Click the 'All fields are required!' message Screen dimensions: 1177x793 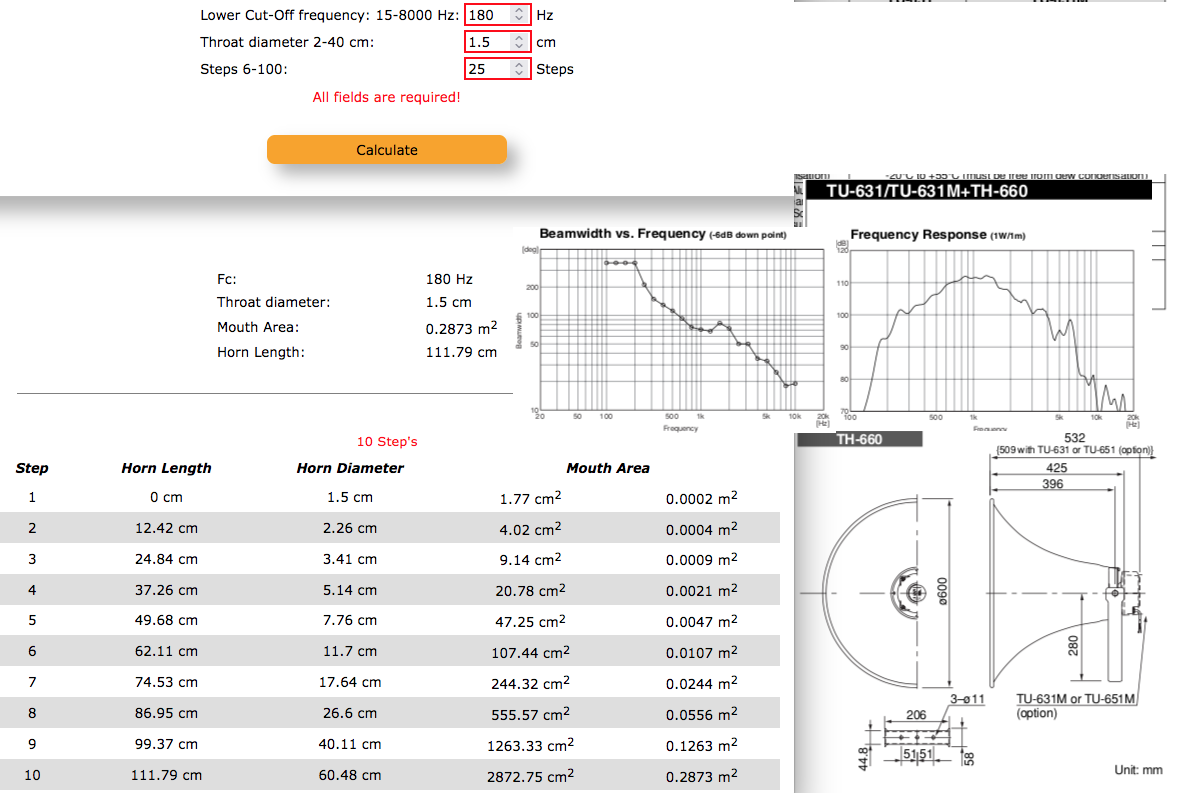pyautogui.click(x=387, y=97)
